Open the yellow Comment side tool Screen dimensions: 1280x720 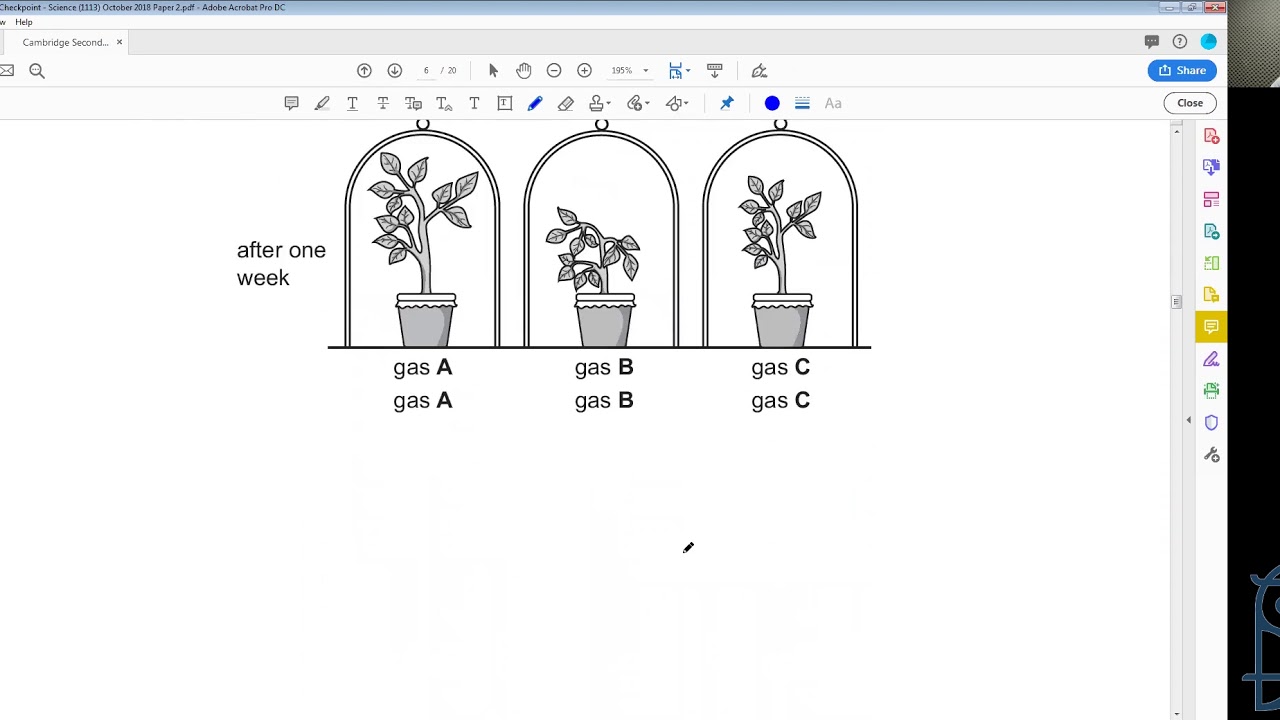tap(1211, 327)
